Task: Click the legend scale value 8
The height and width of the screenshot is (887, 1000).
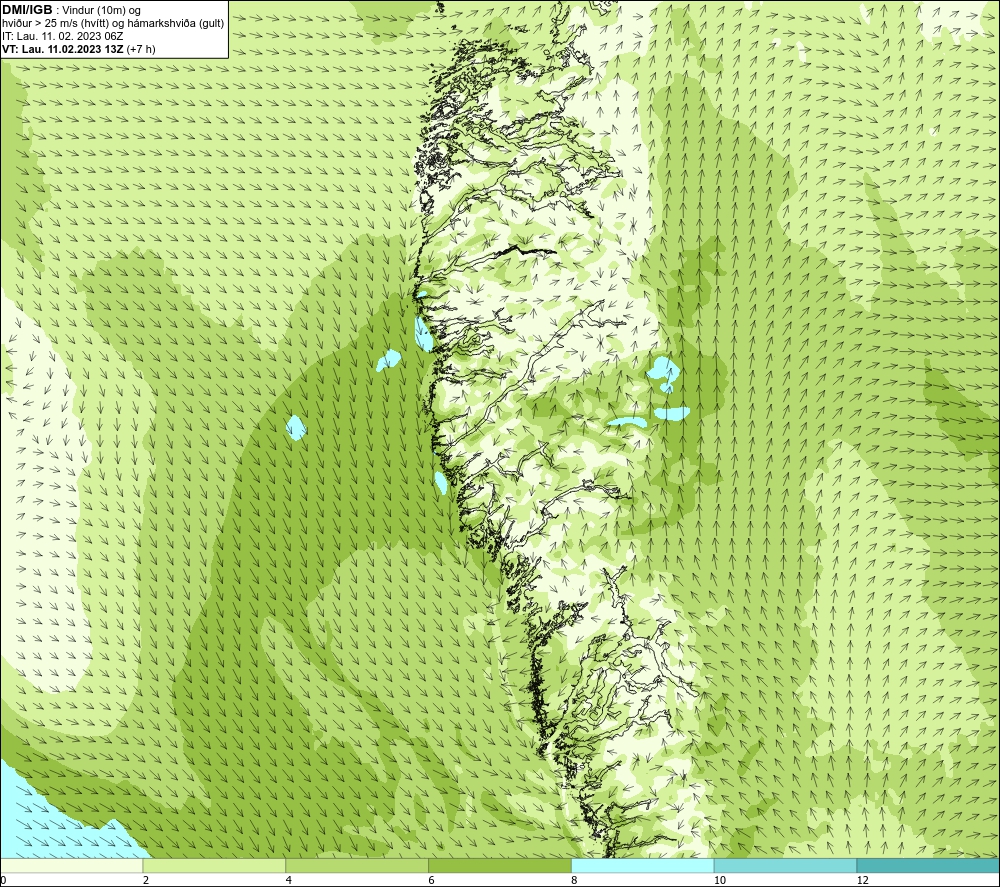Action: [575, 880]
